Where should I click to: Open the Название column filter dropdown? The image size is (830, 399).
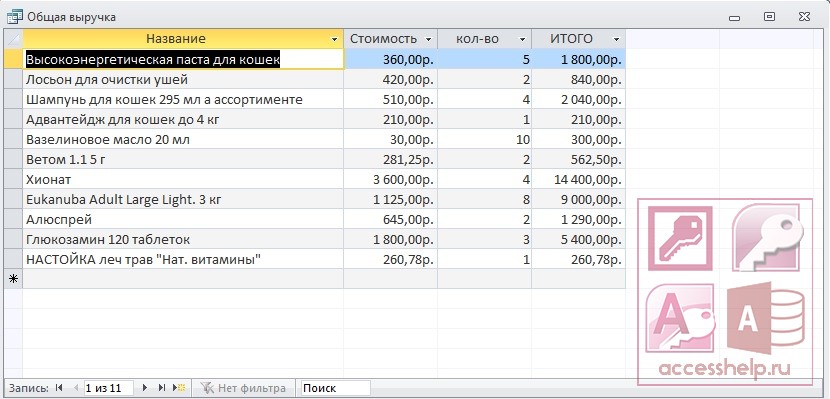[334, 39]
